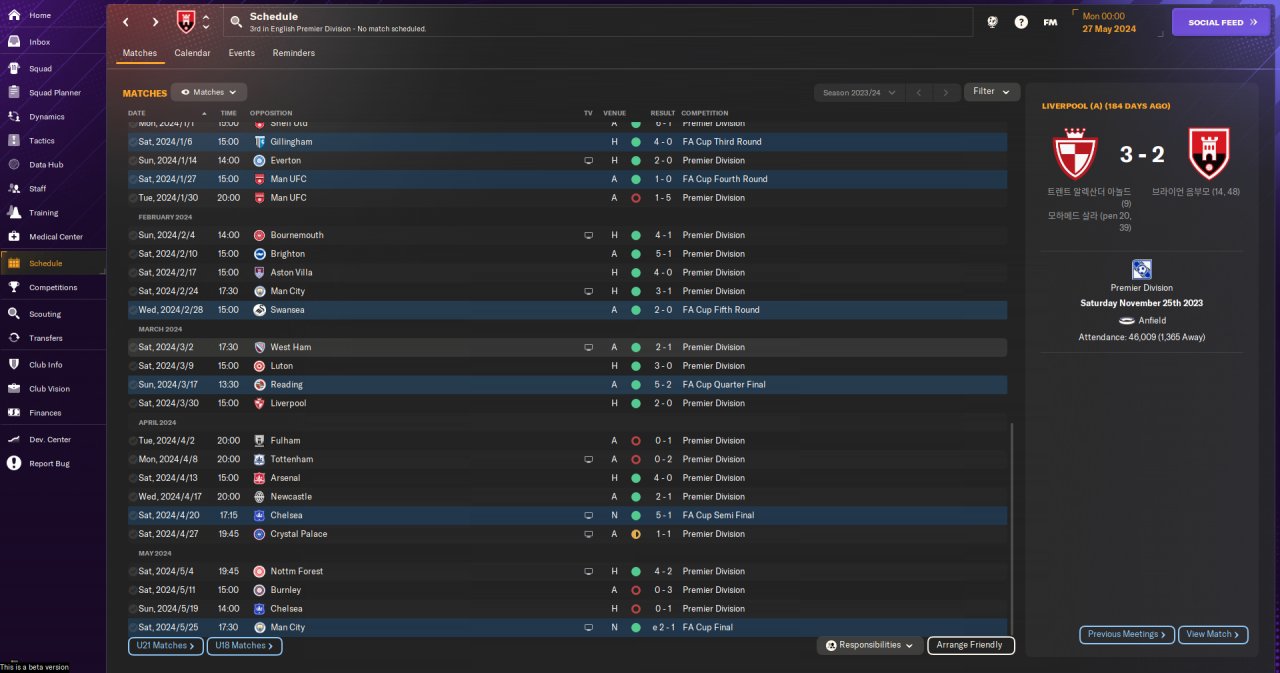
Task: Click Liverpool crest in the match summary panel
Action: click(x=1076, y=154)
